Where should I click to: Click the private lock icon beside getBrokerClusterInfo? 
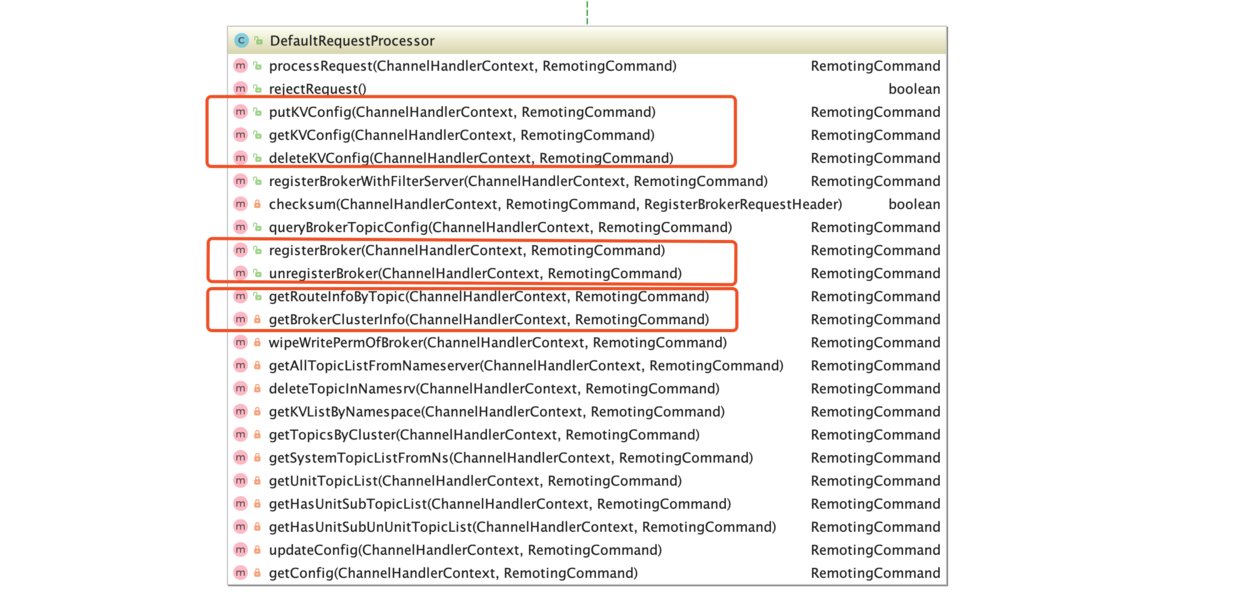pos(257,319)
